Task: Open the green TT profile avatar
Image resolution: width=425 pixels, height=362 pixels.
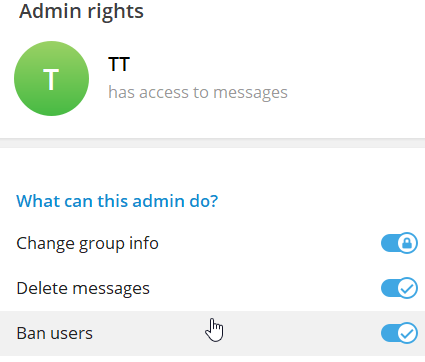Action: pyautogui.click(x=52, y=79)
